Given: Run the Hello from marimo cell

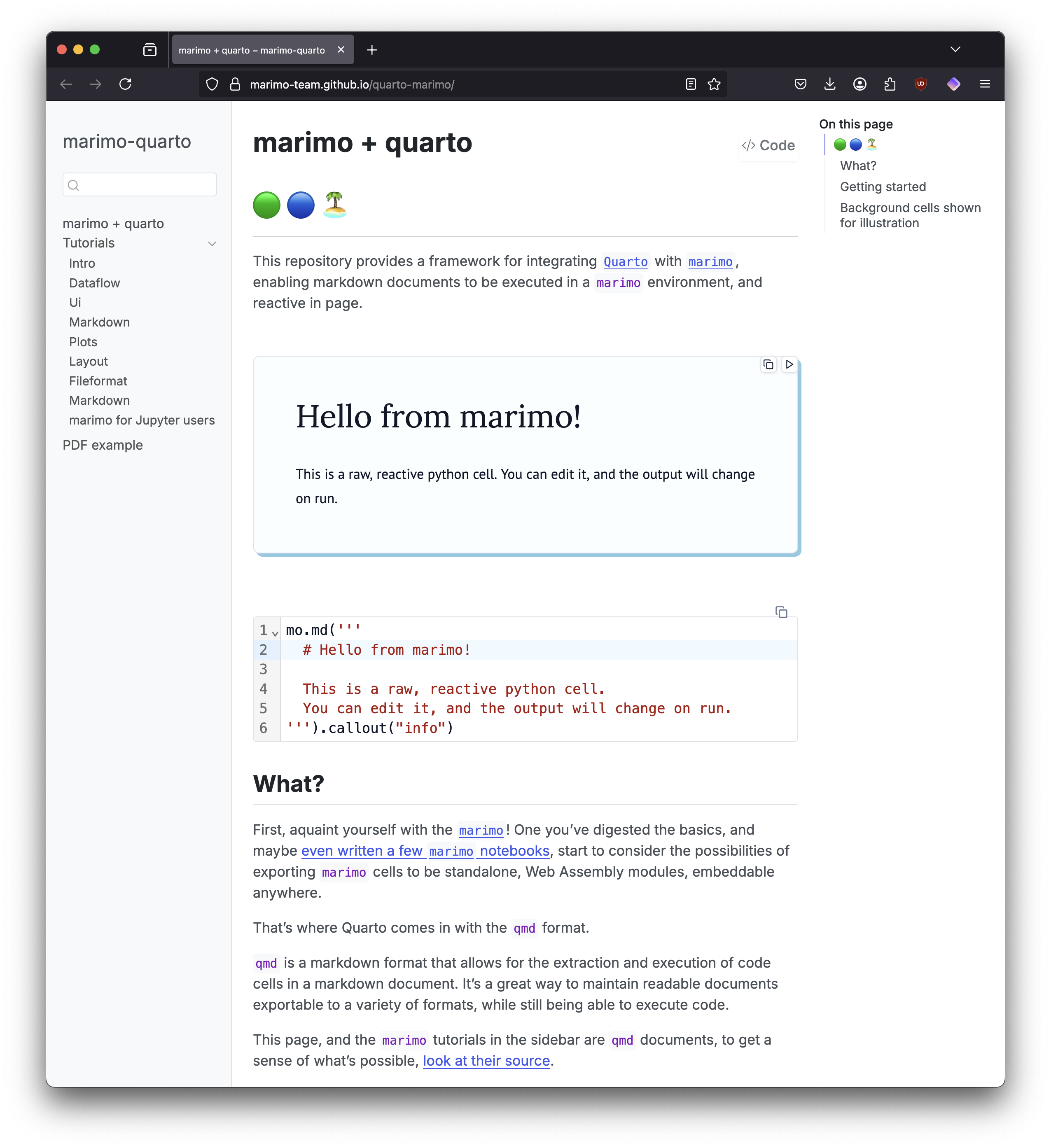Looking at the screenshot, I should [x=789, y=364].
